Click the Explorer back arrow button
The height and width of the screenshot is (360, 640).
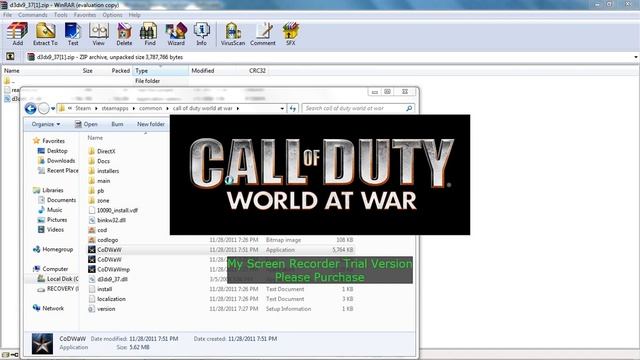(x=31, y=109)
